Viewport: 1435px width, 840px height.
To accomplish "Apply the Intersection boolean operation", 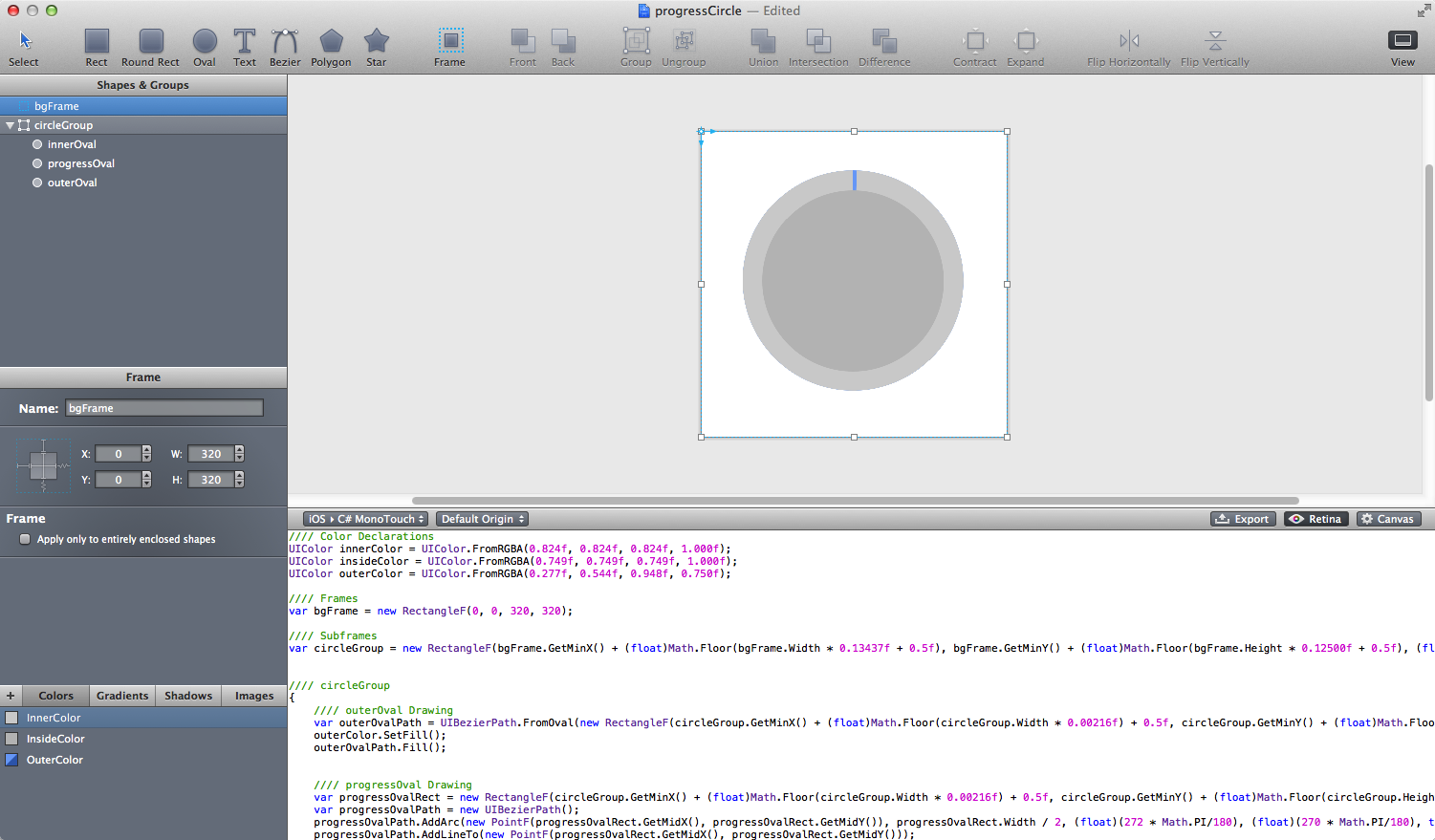I will tap(818, 48).
